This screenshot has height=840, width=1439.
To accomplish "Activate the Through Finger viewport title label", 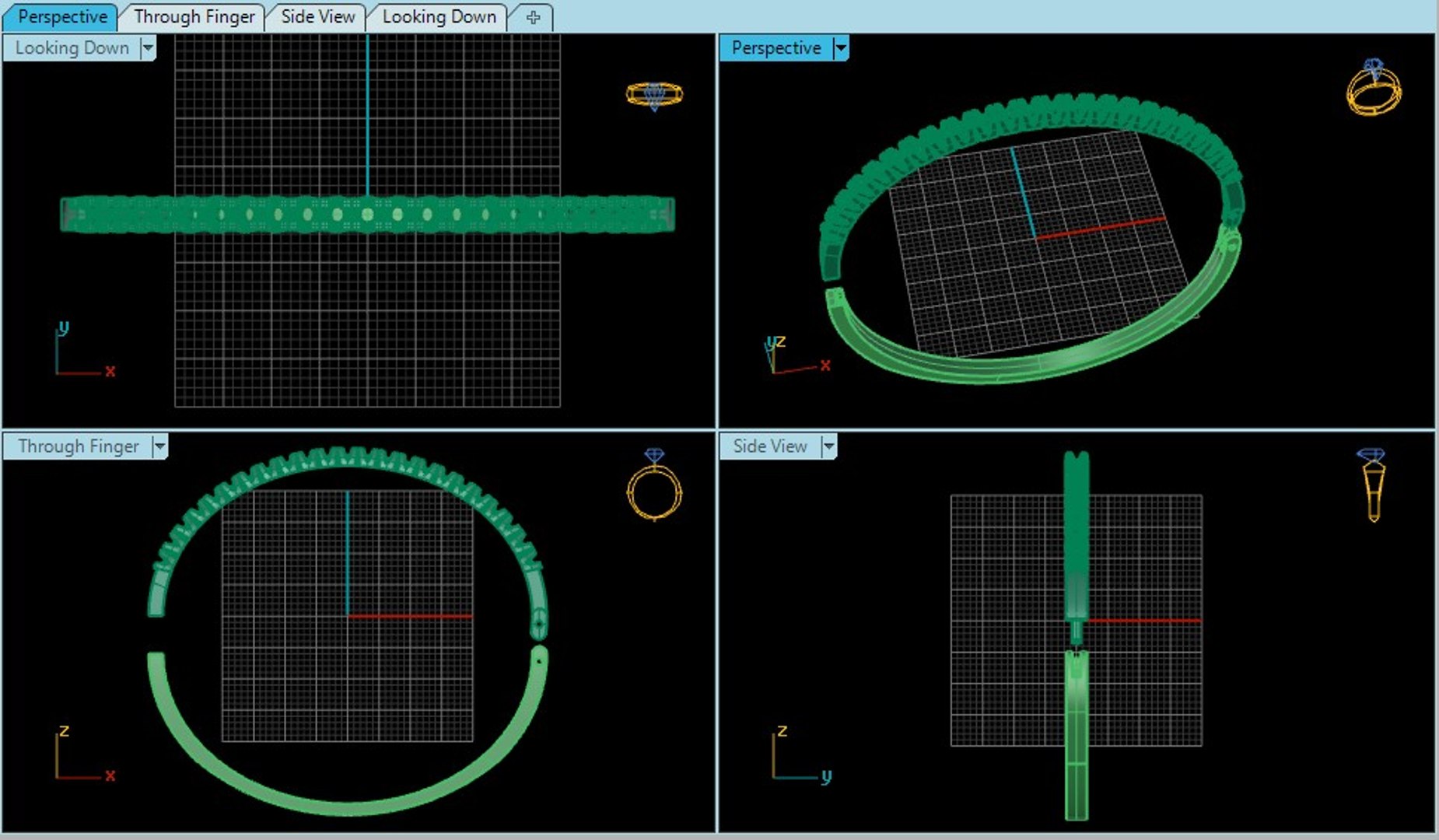I will [x=79, y=446].
